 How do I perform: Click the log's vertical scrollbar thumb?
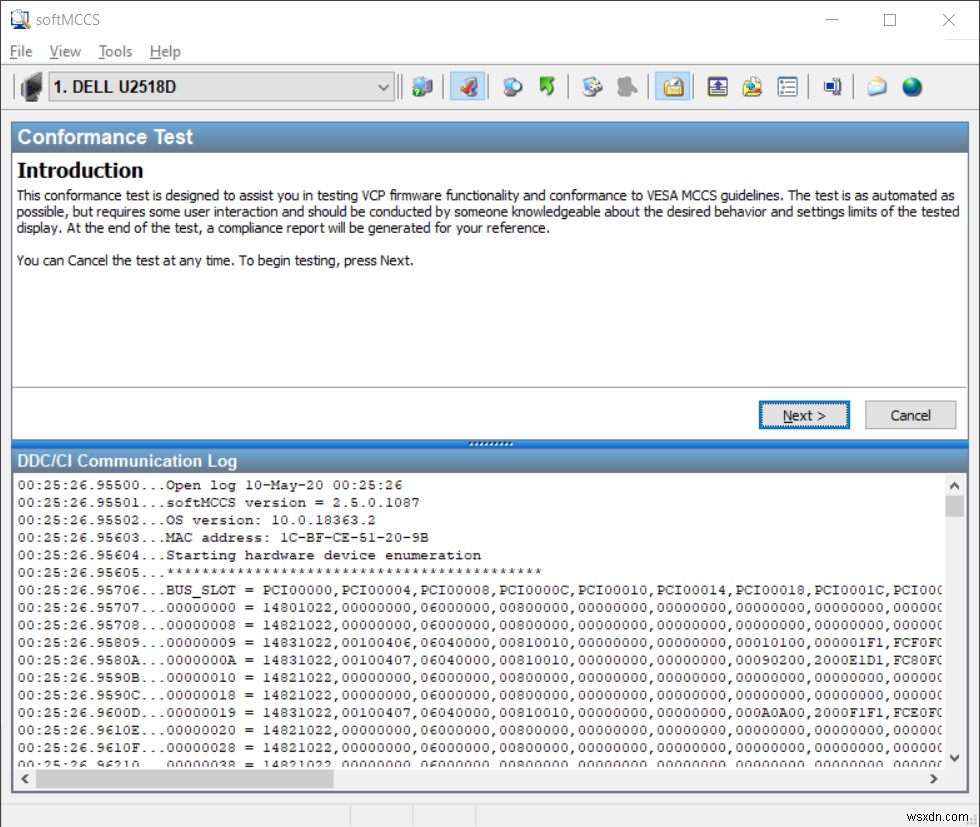point(954,506)
